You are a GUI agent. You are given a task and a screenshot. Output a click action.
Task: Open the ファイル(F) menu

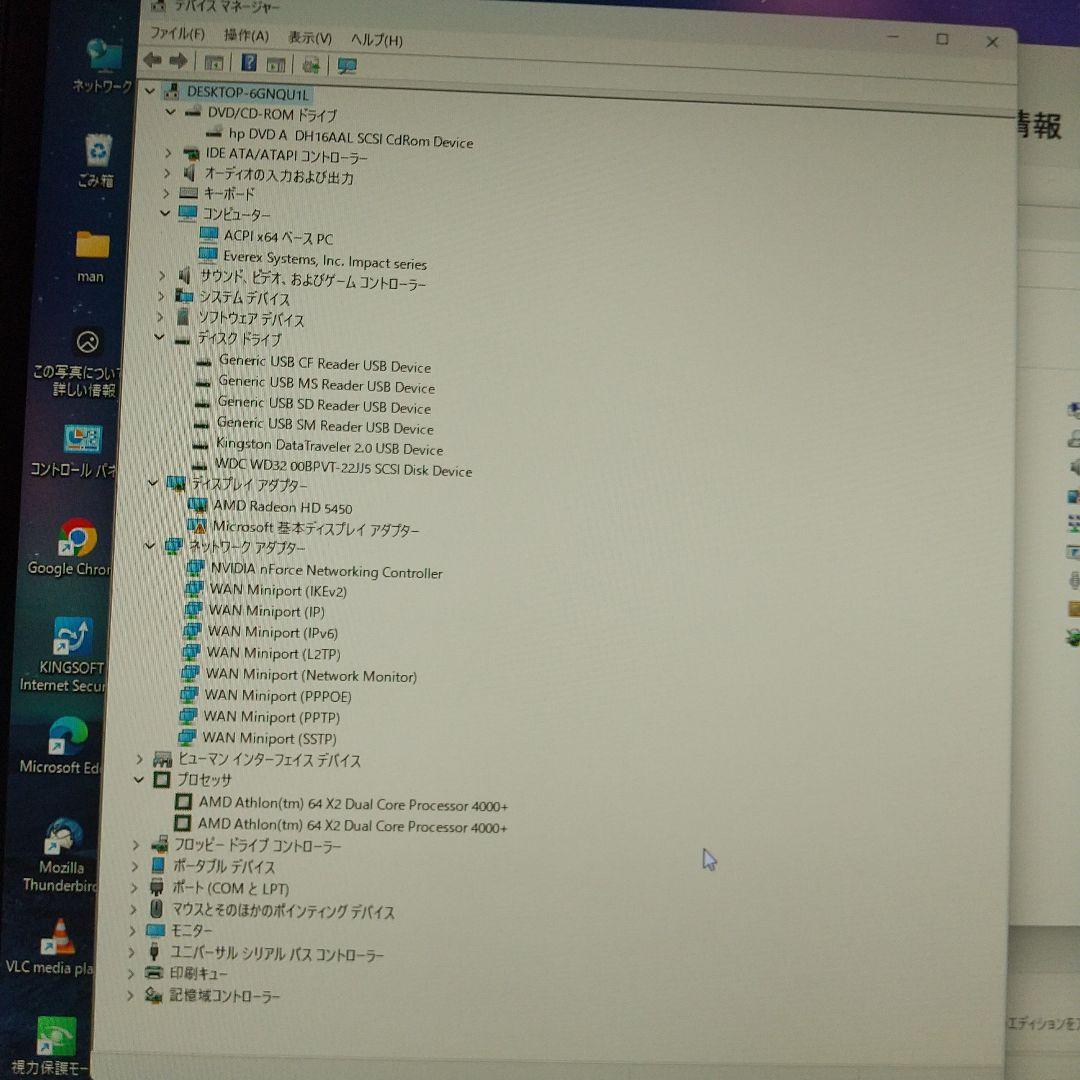coord(178,33)
